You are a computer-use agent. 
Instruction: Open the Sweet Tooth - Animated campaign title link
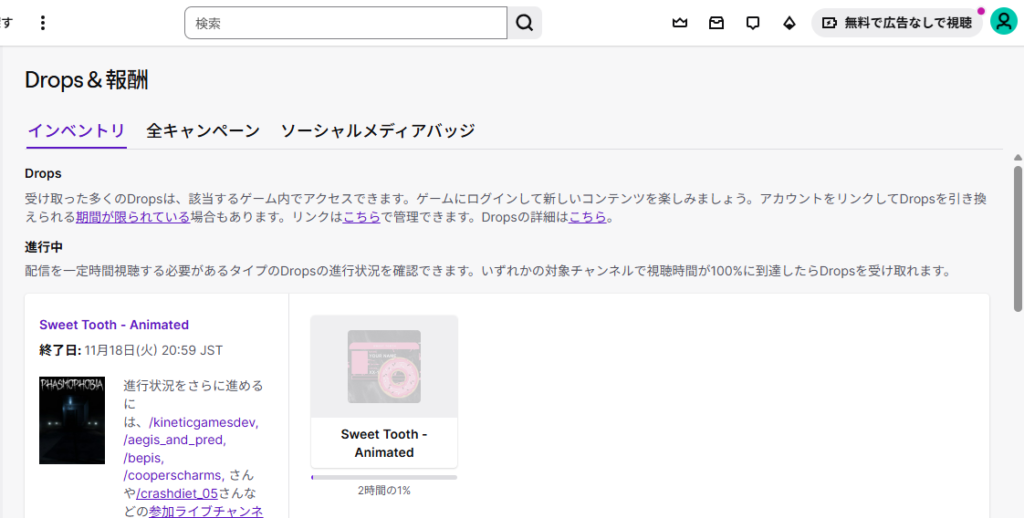pos(114,325)
